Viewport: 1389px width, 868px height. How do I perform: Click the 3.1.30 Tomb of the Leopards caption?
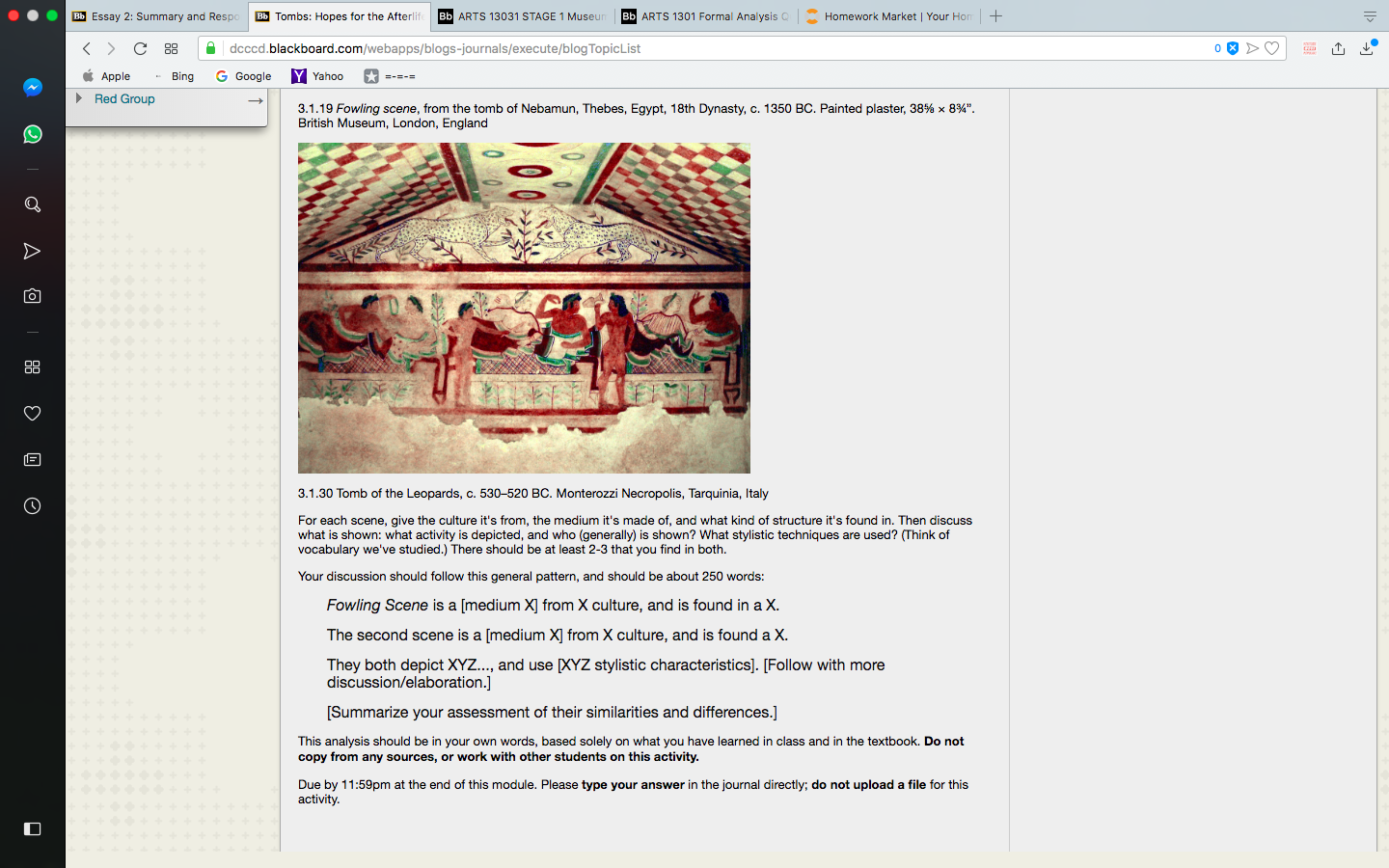coord(533,494)
